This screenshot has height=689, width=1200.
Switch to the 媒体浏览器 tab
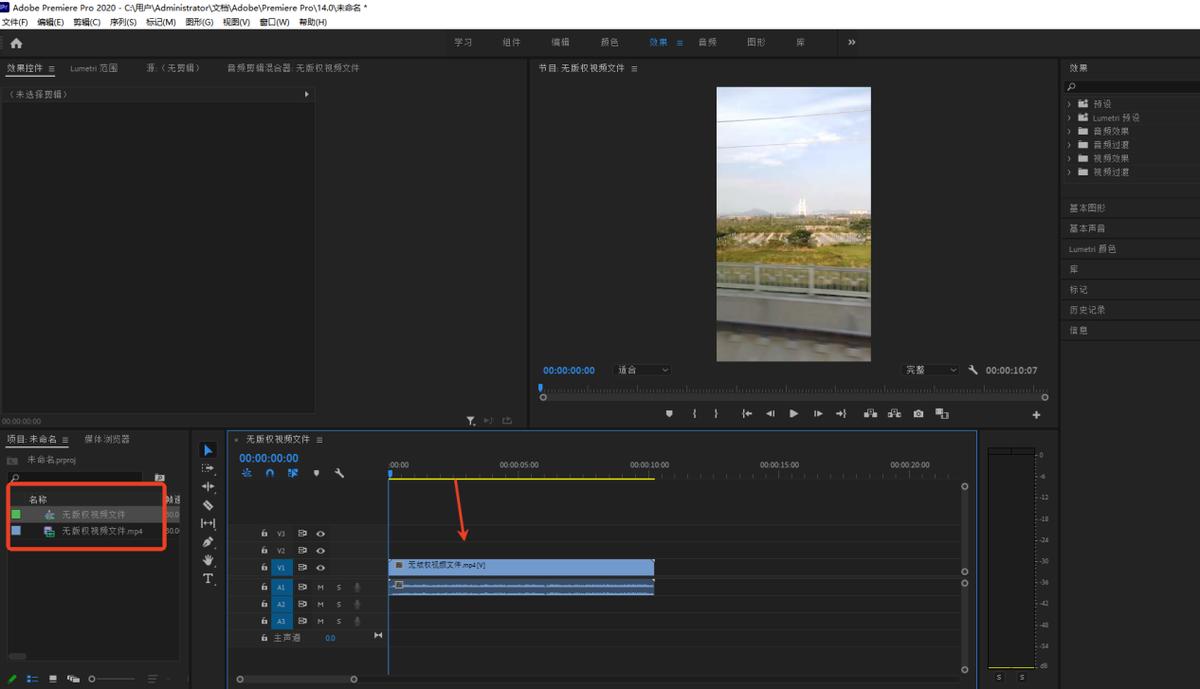(x=107, y=439)
